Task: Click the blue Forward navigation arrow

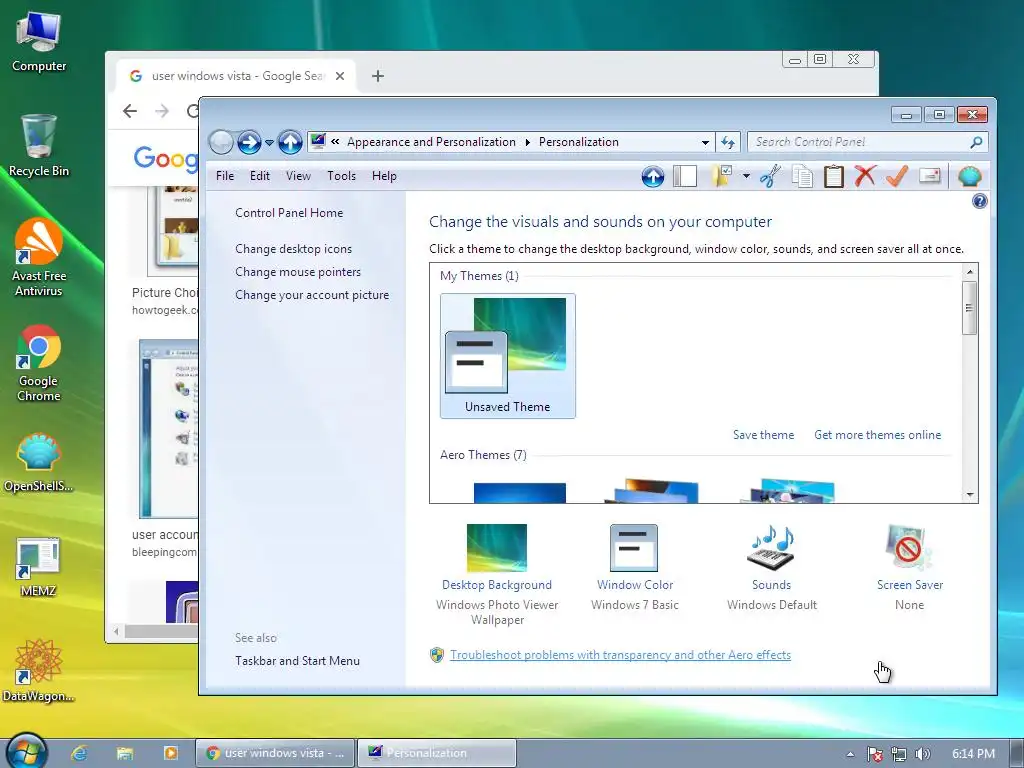Action: [x=249, y=142]
